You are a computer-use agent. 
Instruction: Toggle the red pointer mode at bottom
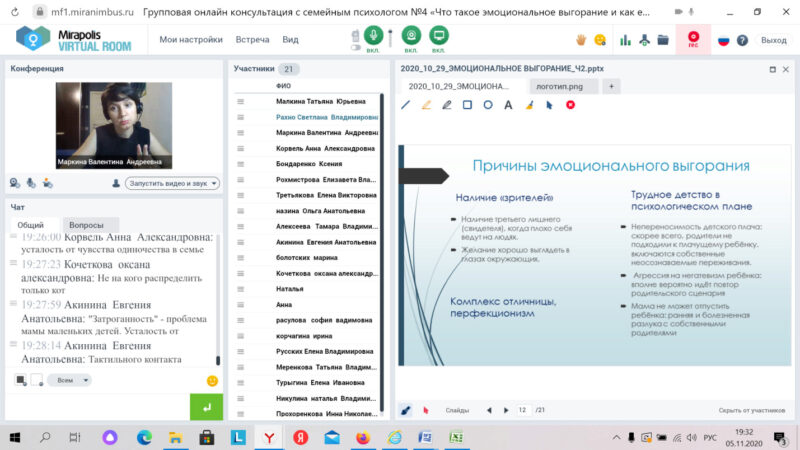pyautogui.click(x=426, y=410)
